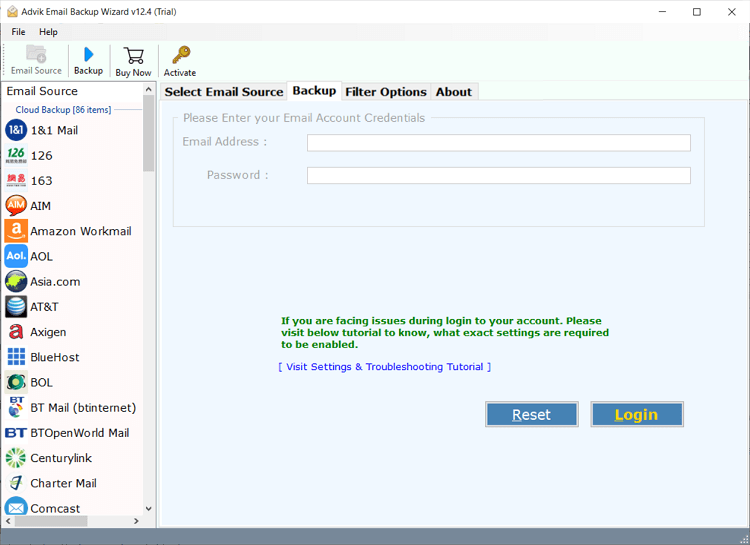Click the Login button
Screen dimensions: 750x545
tap(636, 414)
